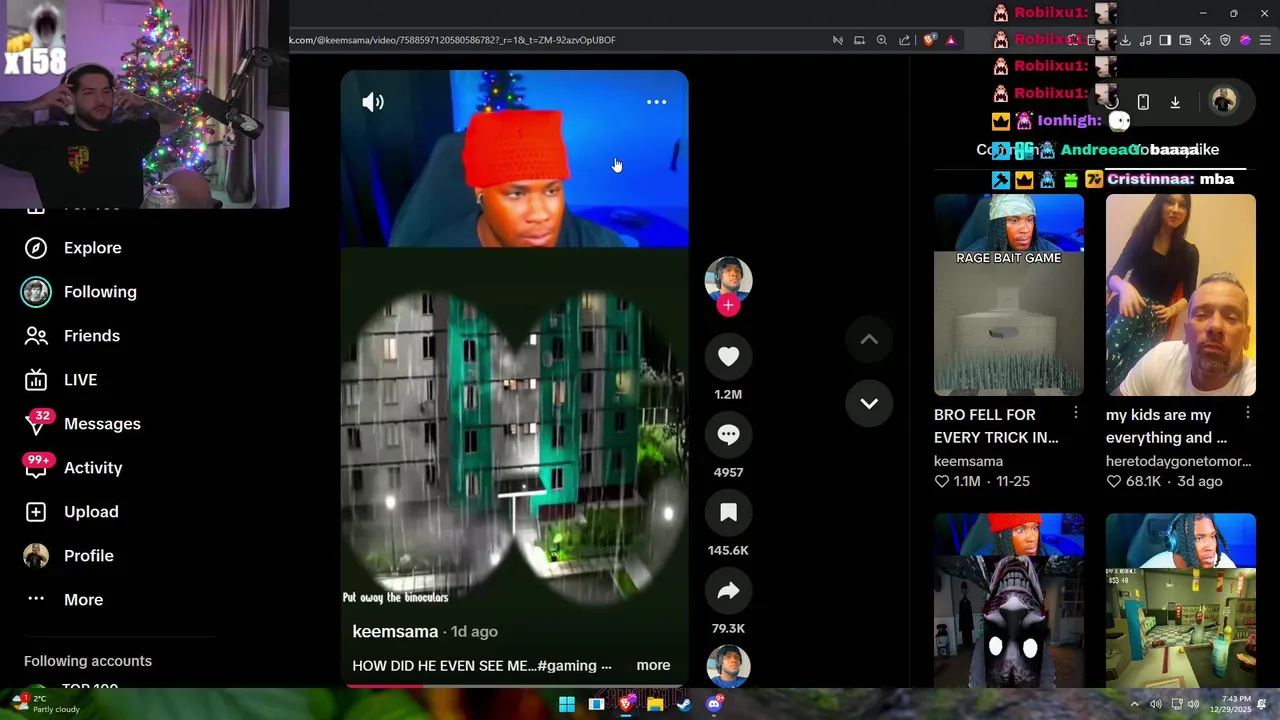Click the browser address bar URL

pyautogui.click(x=452, y=40)
